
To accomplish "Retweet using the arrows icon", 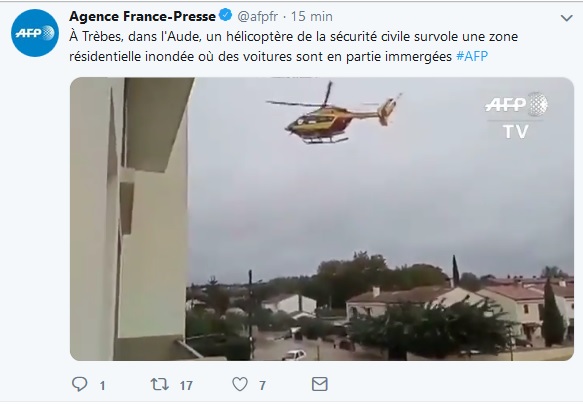I will pyautogui.click(x=160, y=384).
